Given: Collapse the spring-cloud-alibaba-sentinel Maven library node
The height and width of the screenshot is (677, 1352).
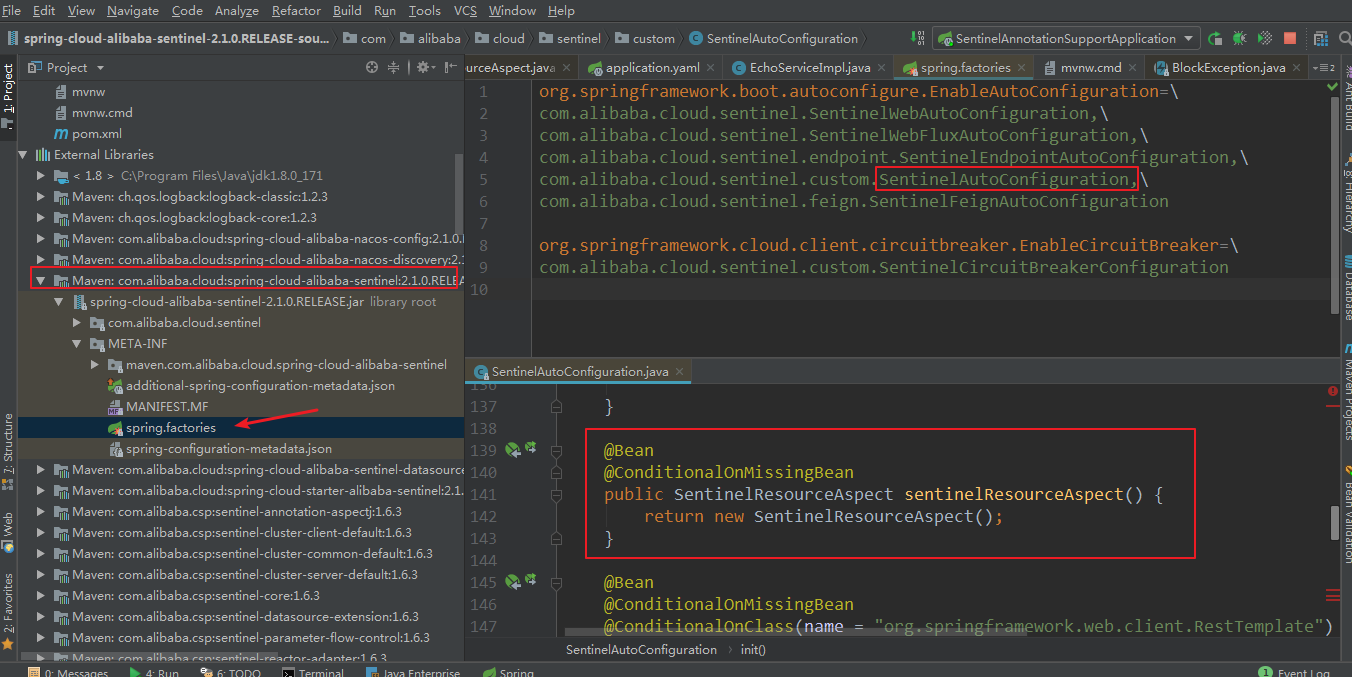Looking at the screenshot, I should click(42, 281).
